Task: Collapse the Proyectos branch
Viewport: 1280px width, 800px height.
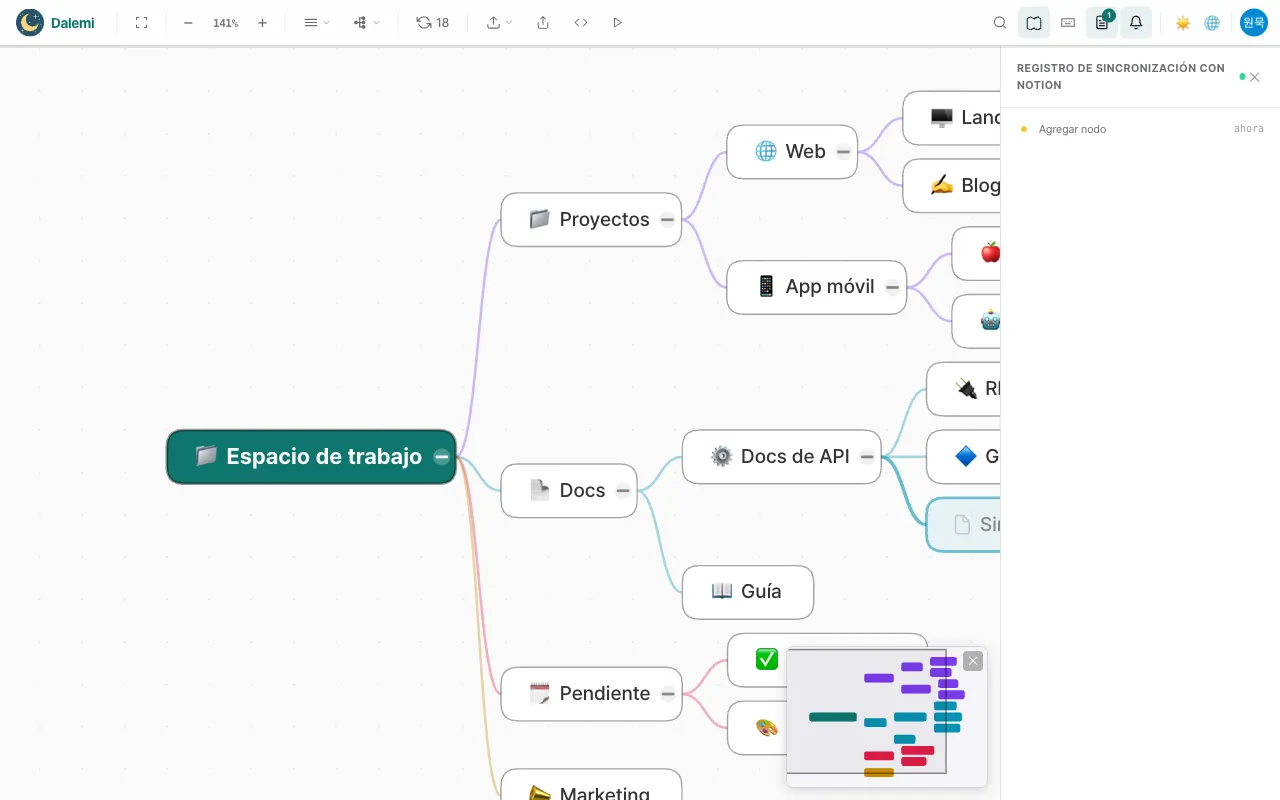Action: pyautogui.click(x=667, y=220)
